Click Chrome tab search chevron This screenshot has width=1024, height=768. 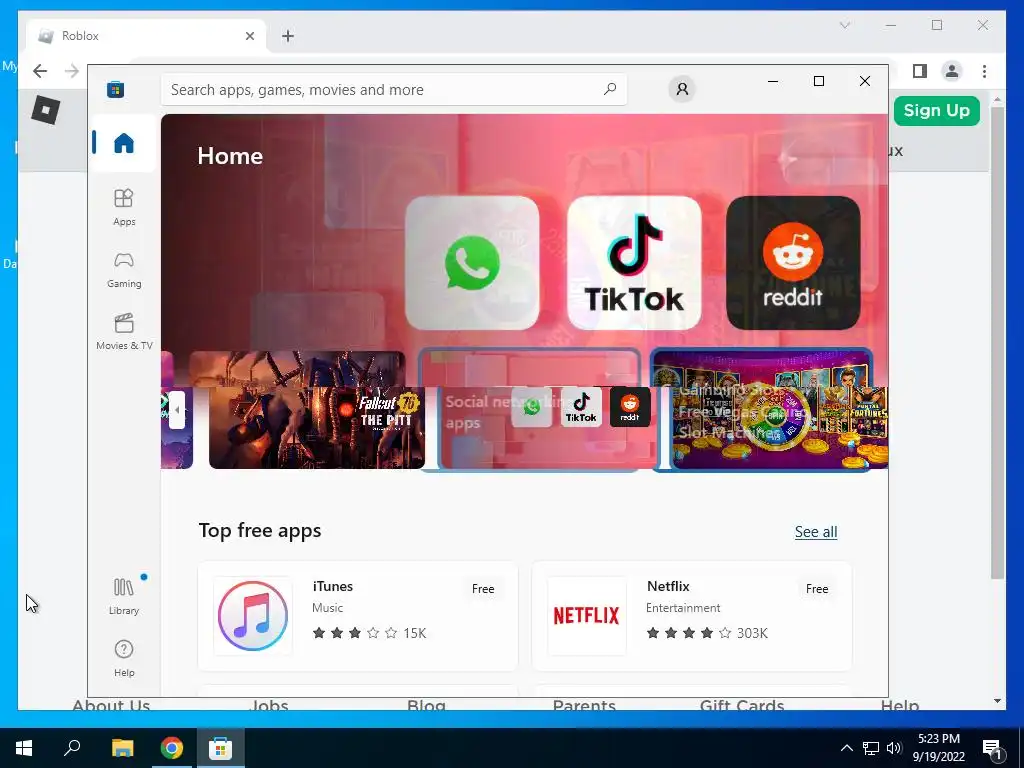(844, 25)
